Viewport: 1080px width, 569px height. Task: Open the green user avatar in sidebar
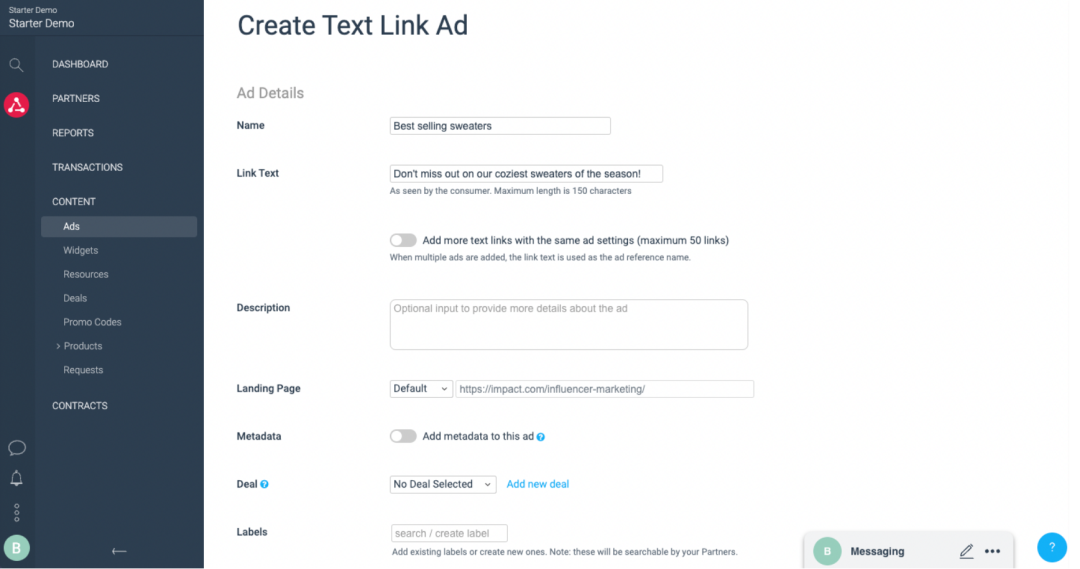(x=17, y=548)
